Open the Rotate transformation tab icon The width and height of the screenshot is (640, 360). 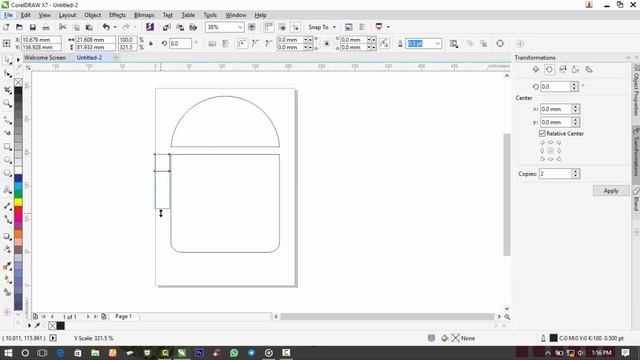coord(549,69)
